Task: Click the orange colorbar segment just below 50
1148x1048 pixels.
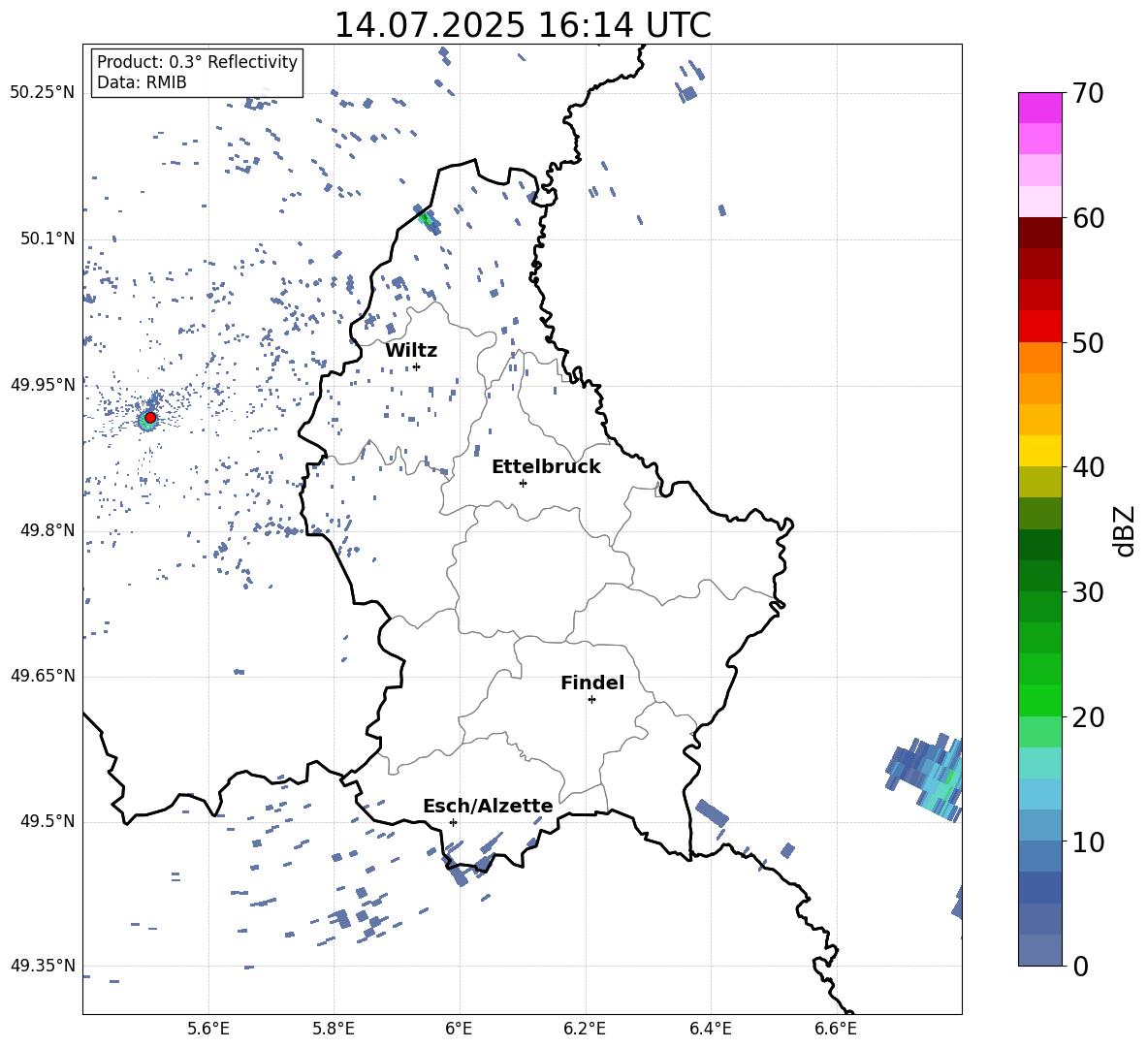Action: coord(1040,358)
